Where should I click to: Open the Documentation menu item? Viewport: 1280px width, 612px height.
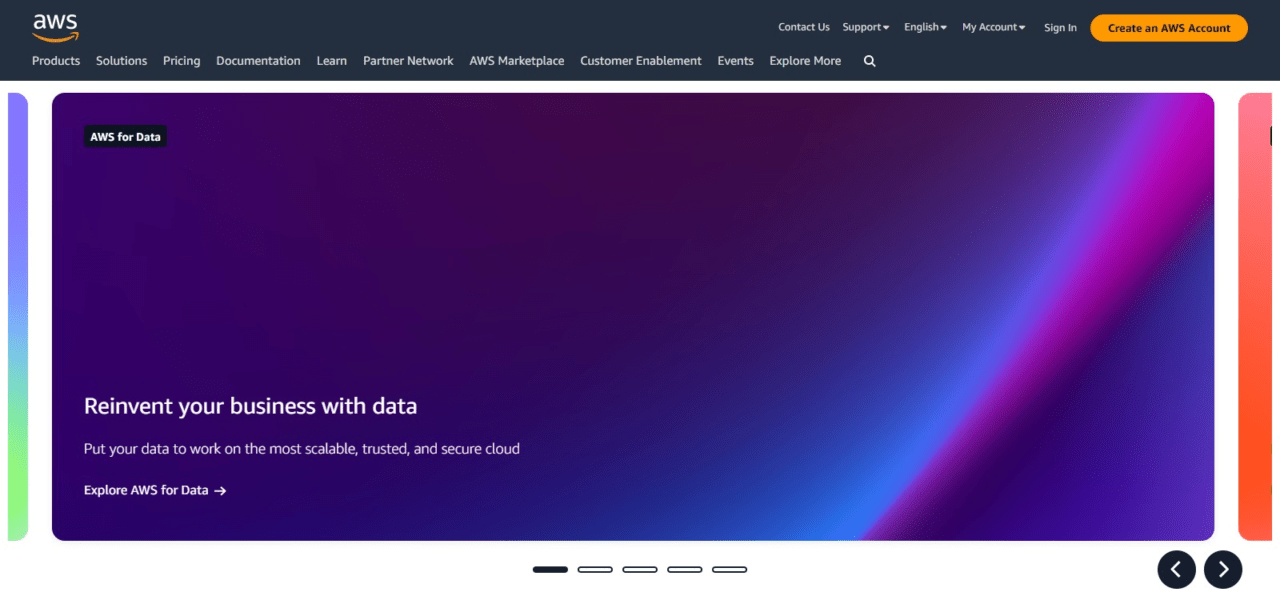[x=258, y=61]
